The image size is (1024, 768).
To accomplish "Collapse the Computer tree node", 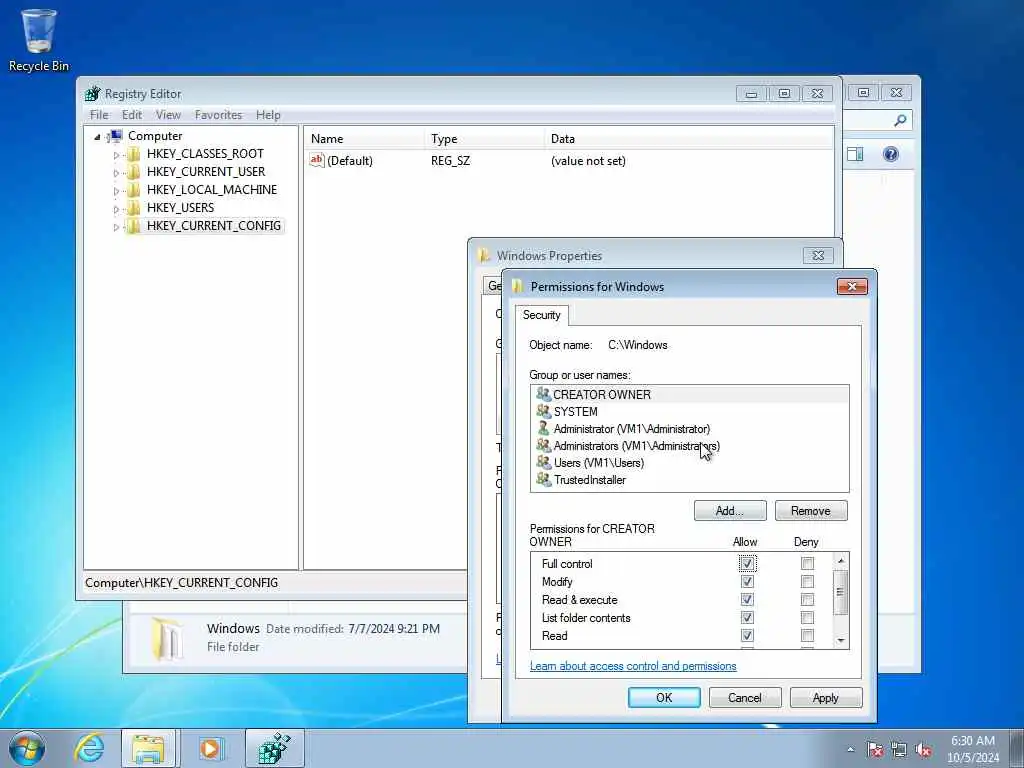I will coord(97,137).
